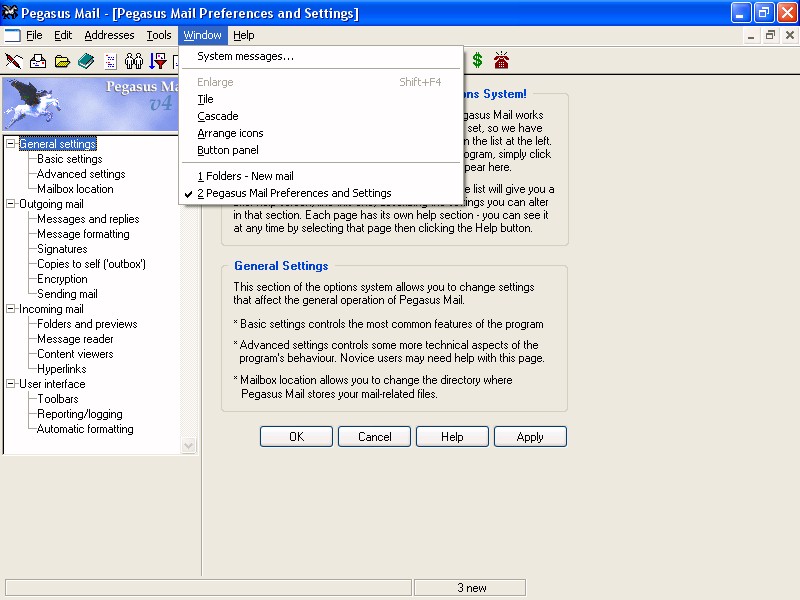Click Pegasus Mail title bar app icon

pyautogui.click(x=10, y=12)
